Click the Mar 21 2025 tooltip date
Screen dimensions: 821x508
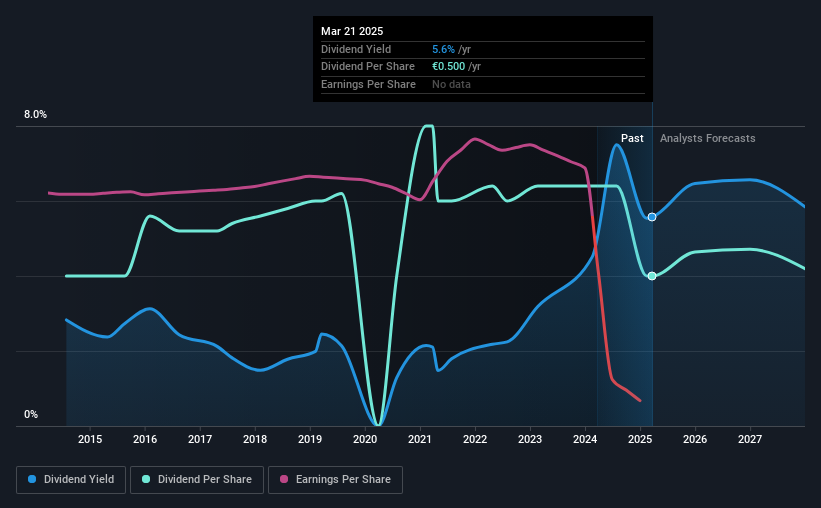click(x=352, y=31)
